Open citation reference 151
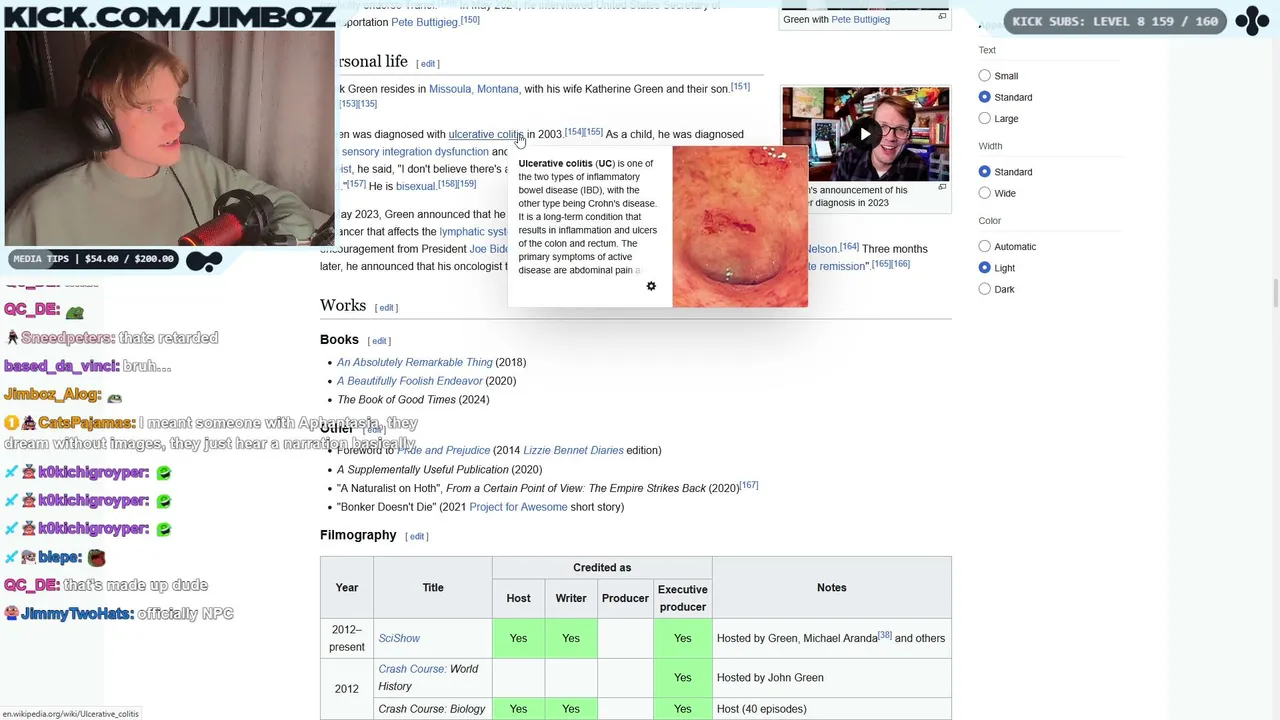Screen dimensions: 1280x720 pyautogui.click(x=740, y=87)
